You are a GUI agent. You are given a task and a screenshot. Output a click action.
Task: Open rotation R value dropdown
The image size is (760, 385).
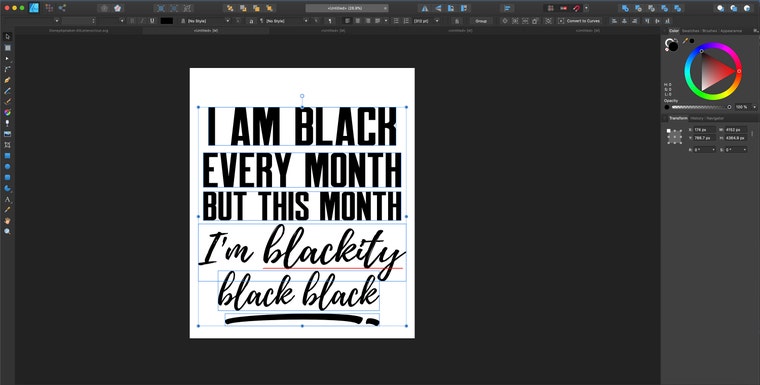[713, 150]
